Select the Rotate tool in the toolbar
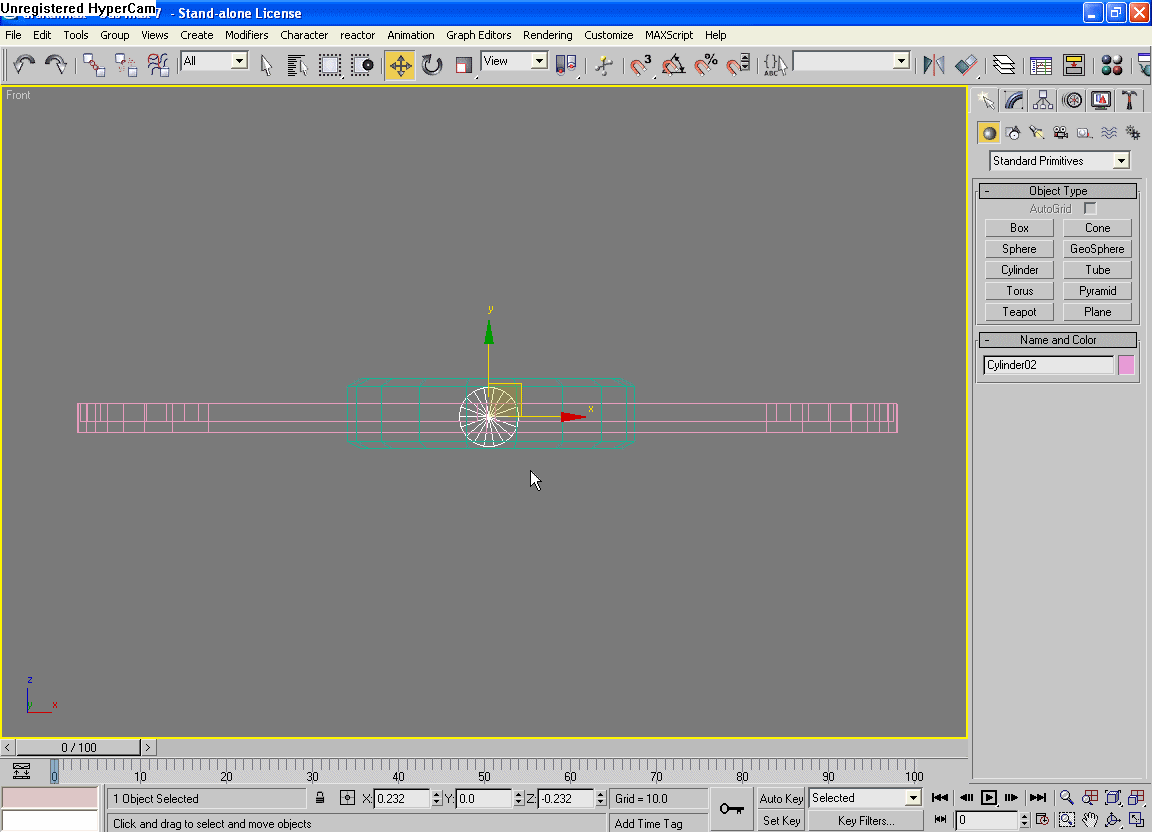1152x832 pixels. pyautogui.click(x=432, y=66)
